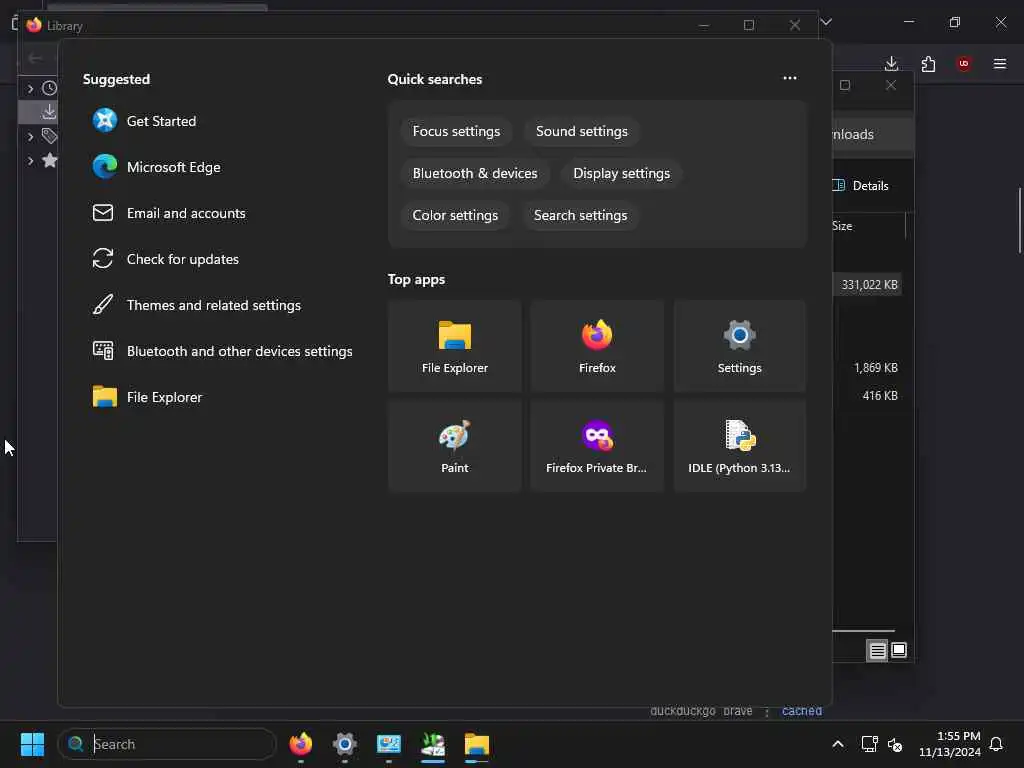Launch IDLE Python tile in Top apps
The width and height of the screenshot is (1024, 768).
pyautogui.click(x=739, y=446)
